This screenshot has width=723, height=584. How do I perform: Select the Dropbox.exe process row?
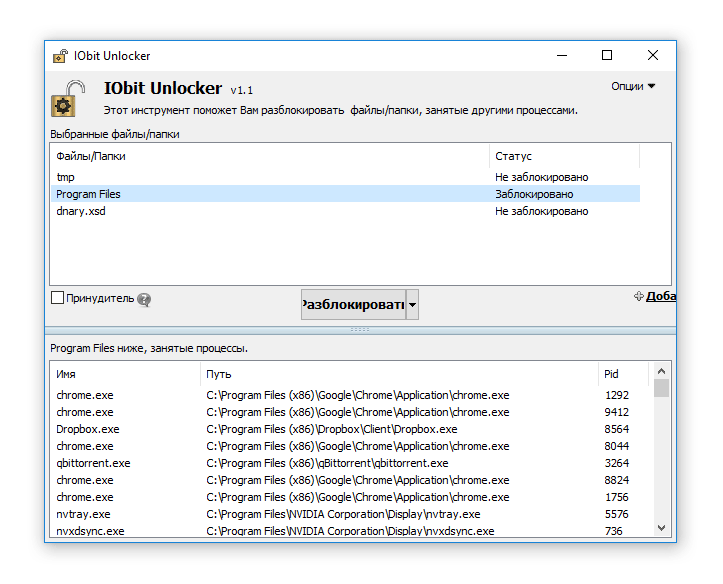click(x=352, y=429)
